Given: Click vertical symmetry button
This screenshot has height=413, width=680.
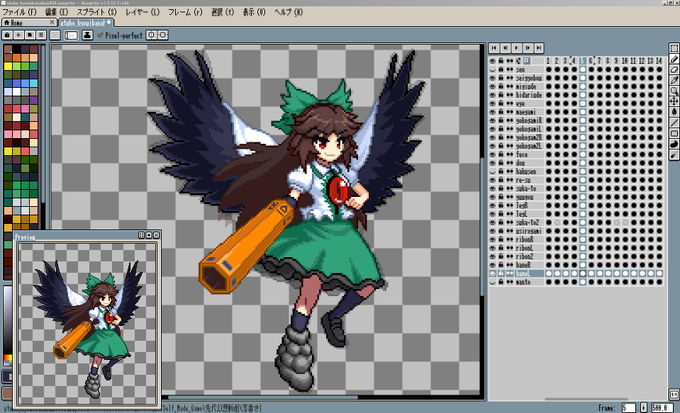Looking at the screenshot, I should coord(163,35).
